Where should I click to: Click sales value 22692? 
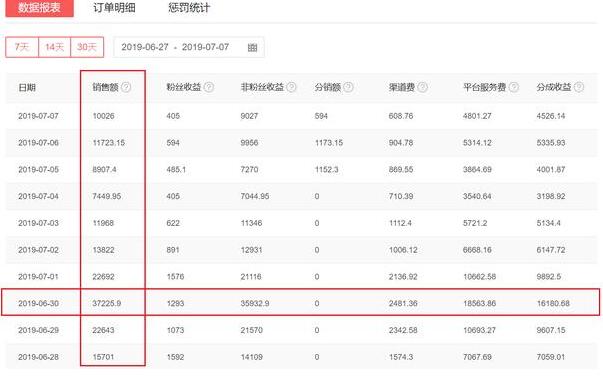[103, 277]
